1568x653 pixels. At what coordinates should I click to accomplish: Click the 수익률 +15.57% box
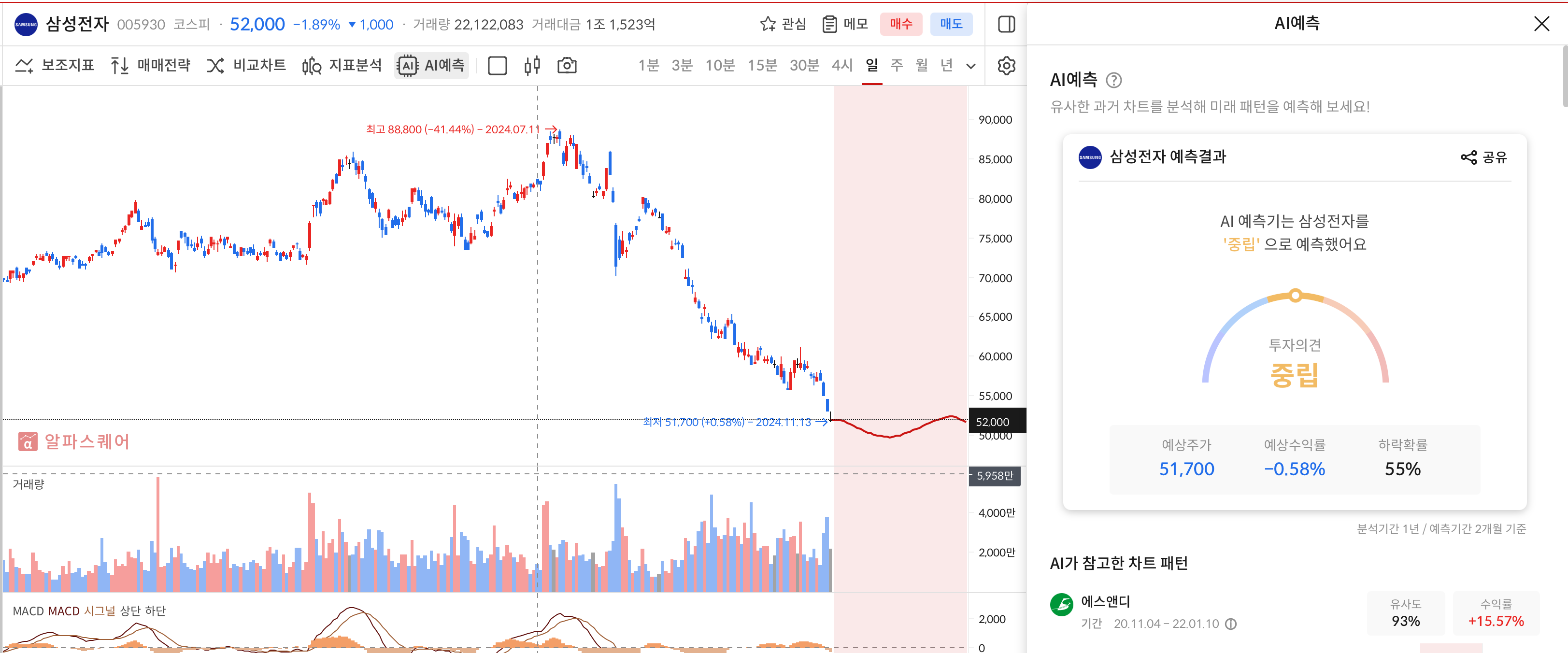coord(1496,613)
